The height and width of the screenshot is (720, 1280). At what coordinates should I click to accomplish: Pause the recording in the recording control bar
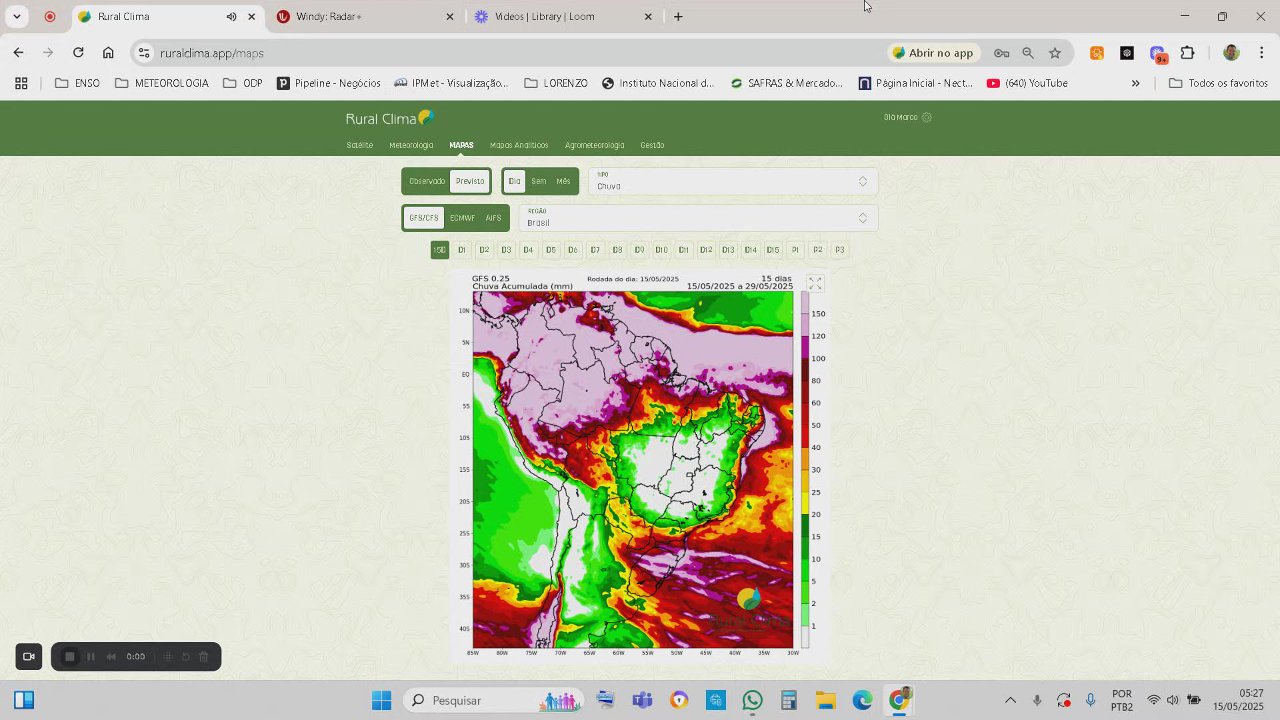click(91, 656)
